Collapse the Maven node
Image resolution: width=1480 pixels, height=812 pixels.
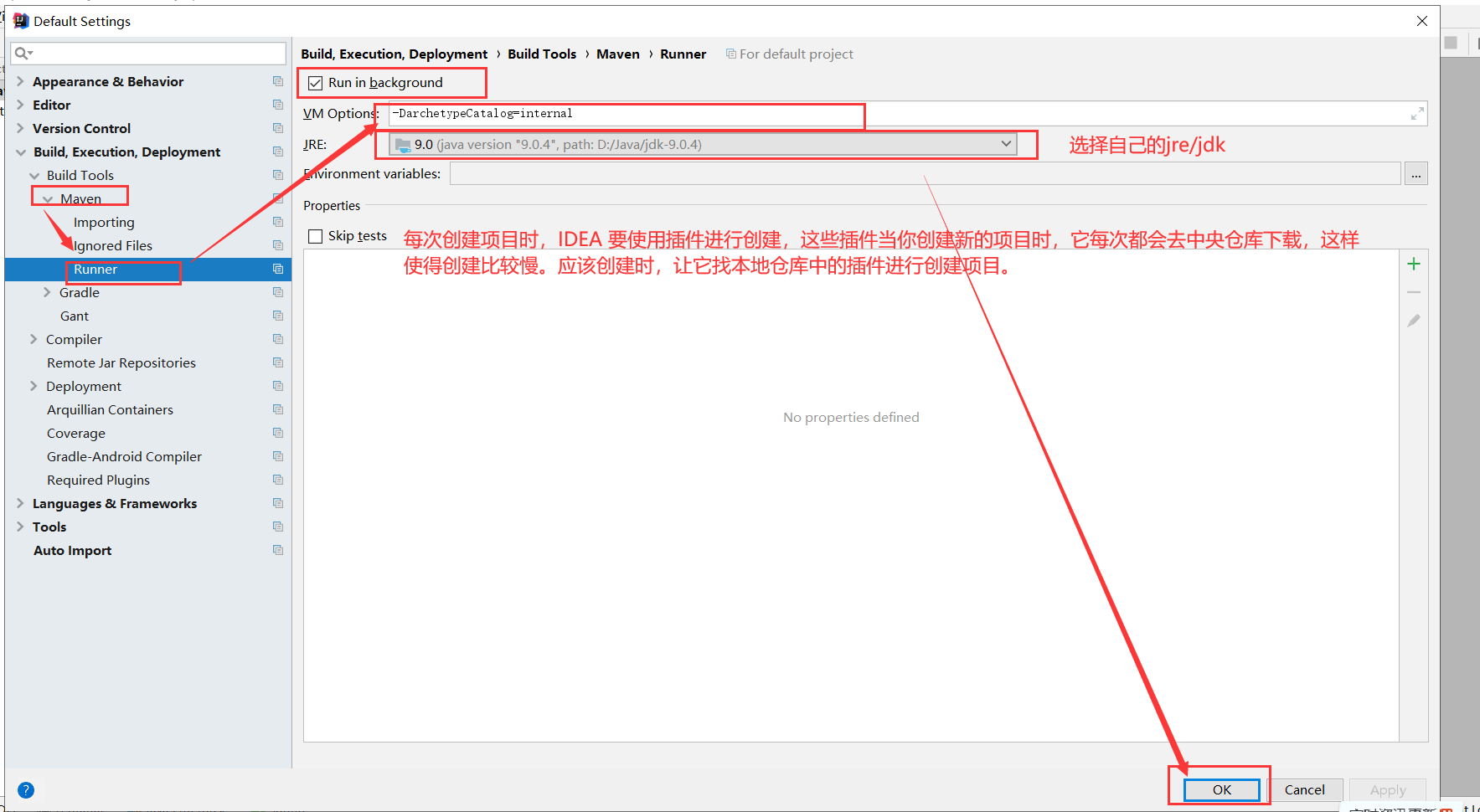[48, 199]
